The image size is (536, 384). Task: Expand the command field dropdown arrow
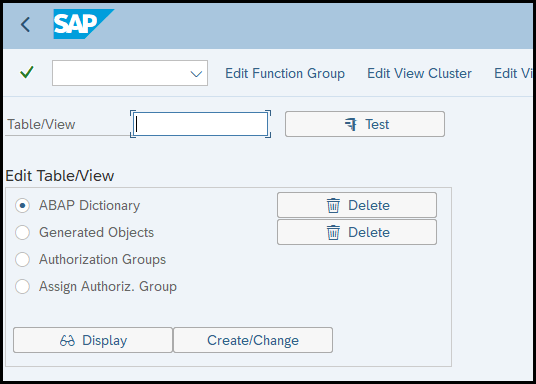(196, 74)
